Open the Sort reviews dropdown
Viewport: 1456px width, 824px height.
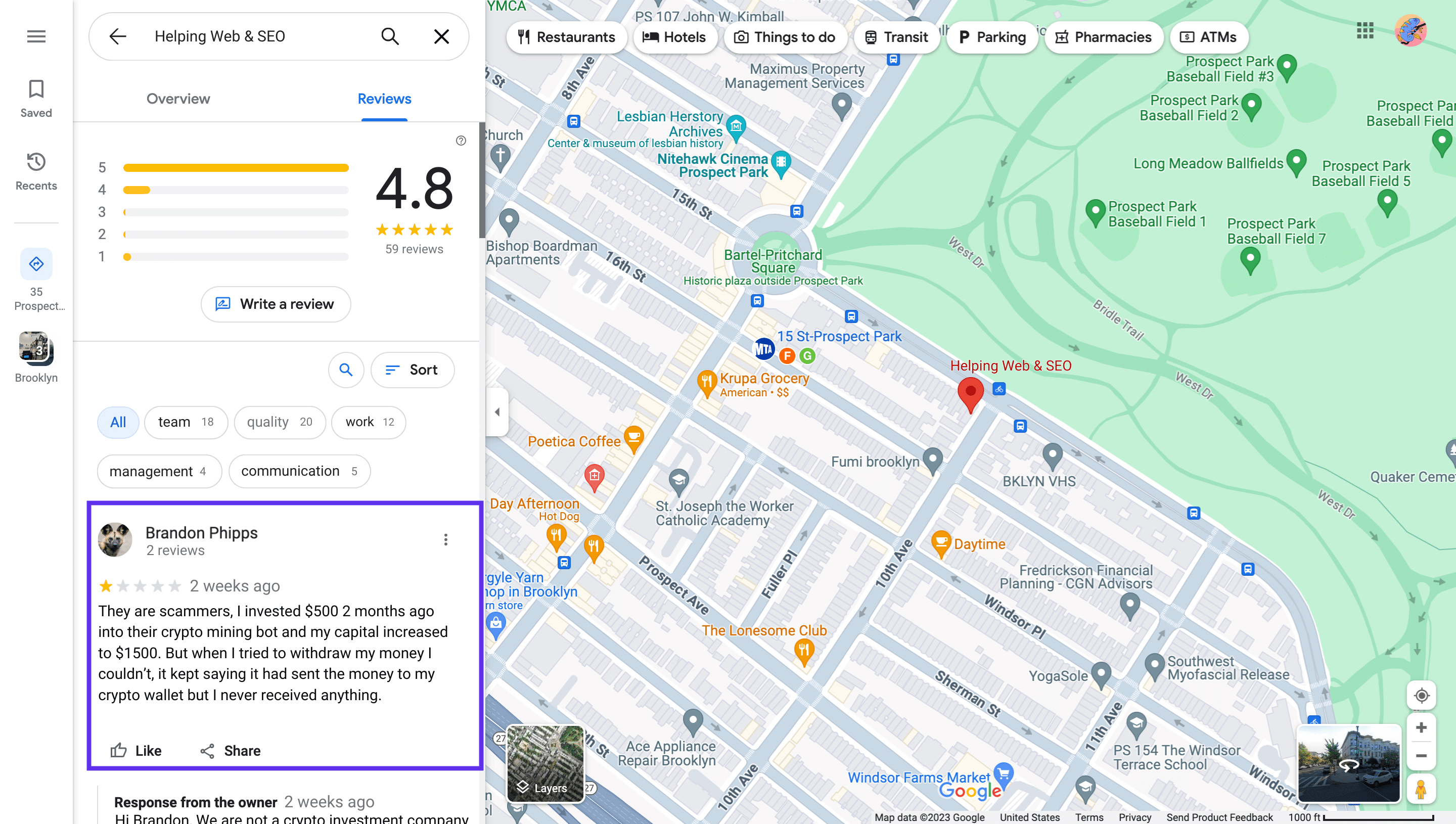(413, 370)
